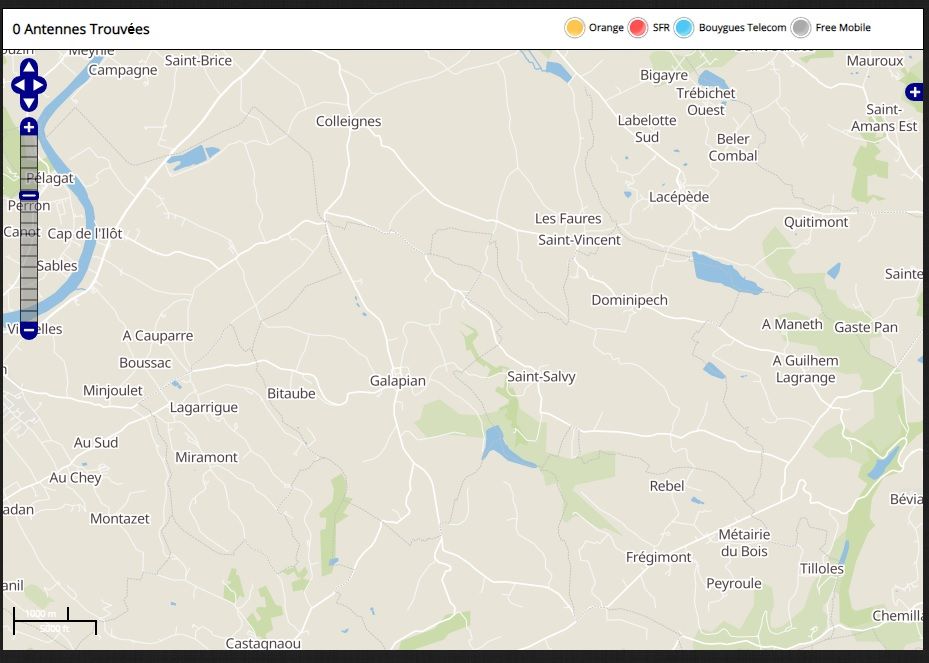
Task: Click the map scale bar
Action: 55,620
